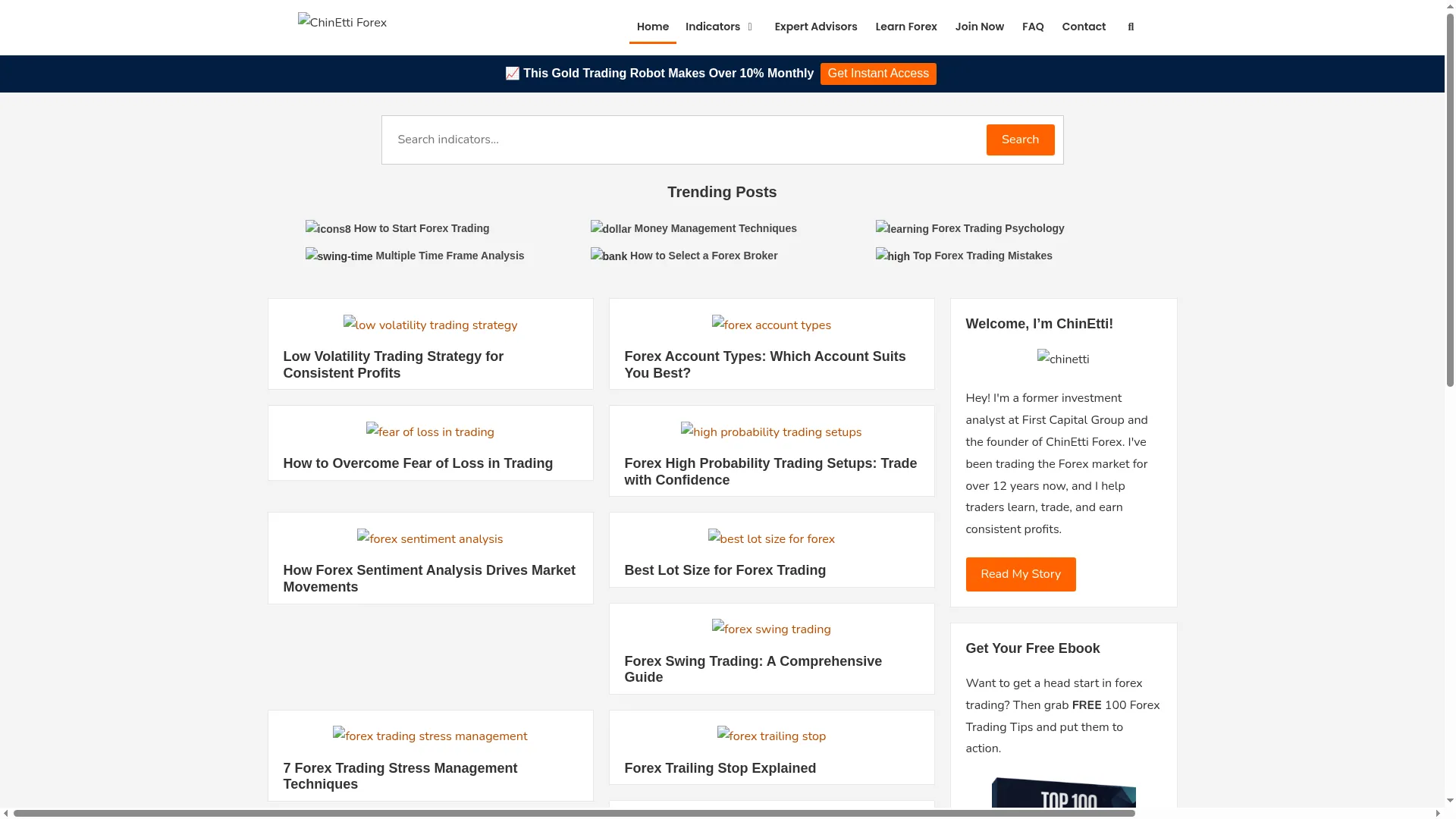Open Top Forex Trading Mistakes post
The image size is (1456, 819).
983,256
